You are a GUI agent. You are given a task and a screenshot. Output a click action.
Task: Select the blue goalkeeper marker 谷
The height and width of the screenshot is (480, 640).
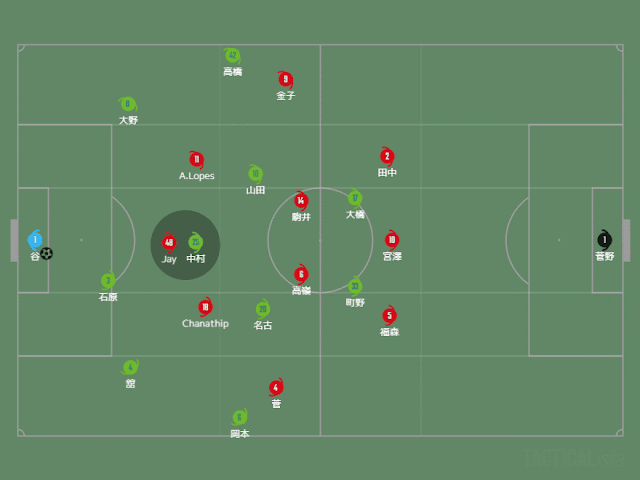pyautogui.click(x=35, y=240)
